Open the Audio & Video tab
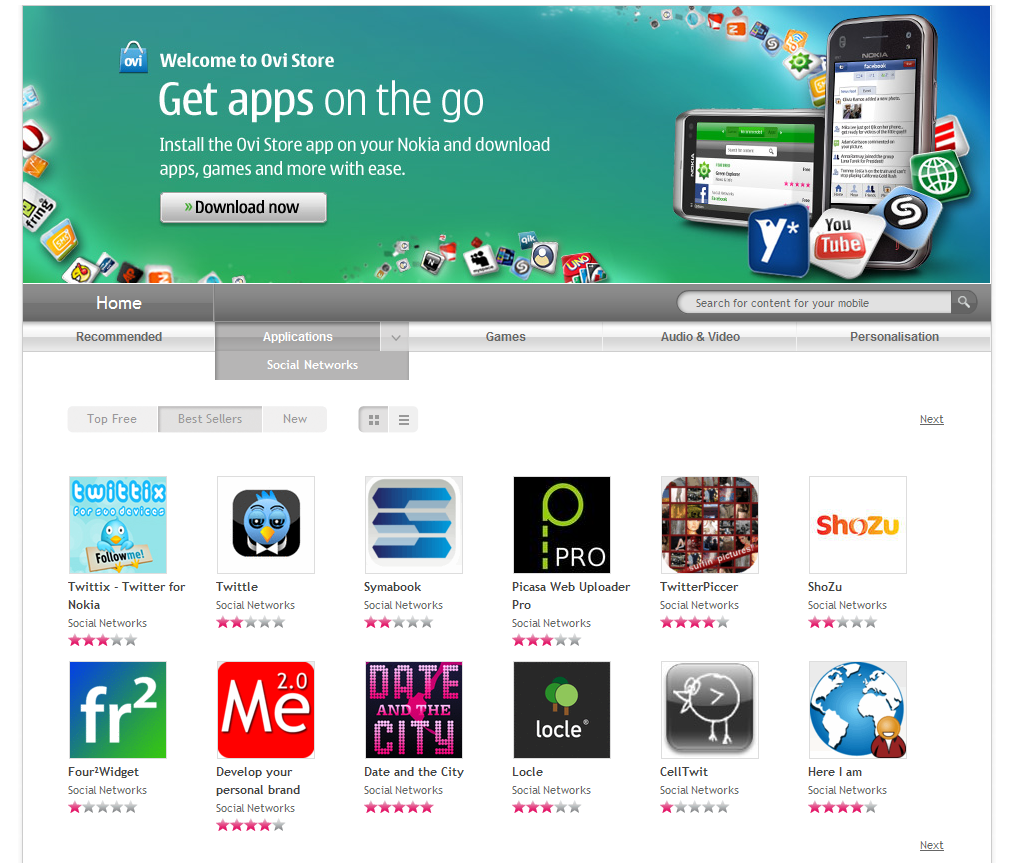This screenshot has height=863, width=1011. [x=700, y=337]
